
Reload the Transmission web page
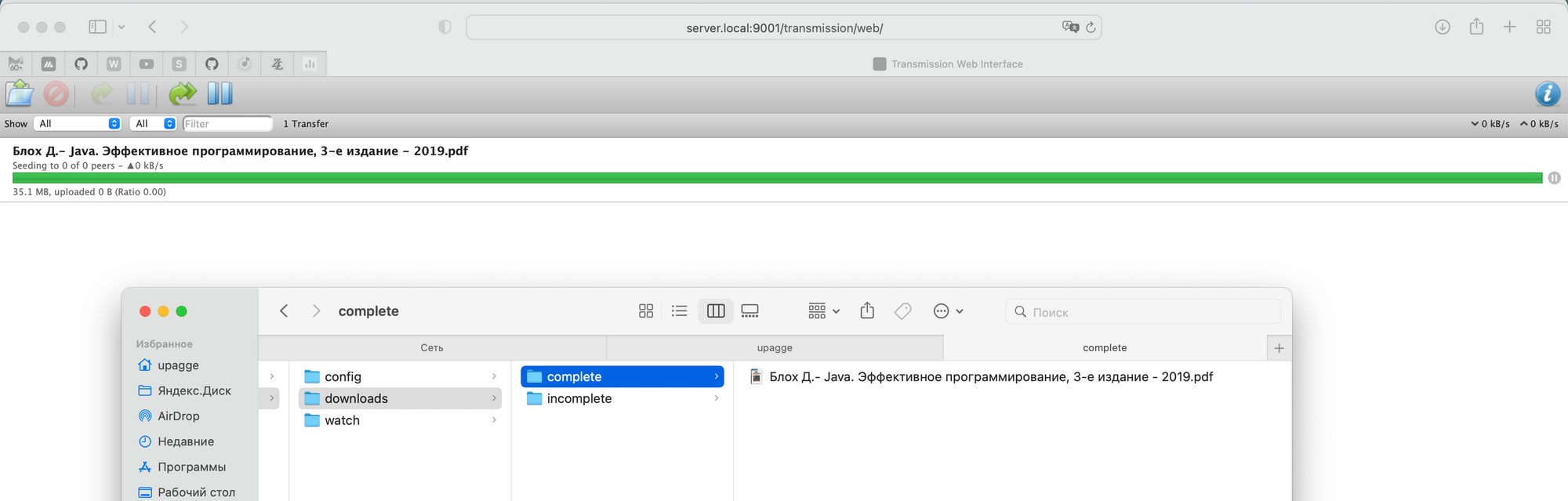1091,27
